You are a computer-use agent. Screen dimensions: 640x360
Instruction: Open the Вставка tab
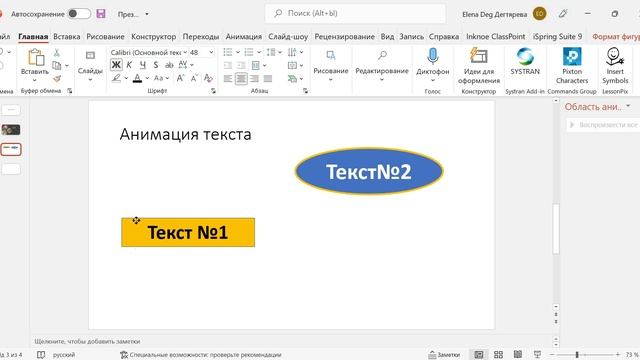click(x=67, y=36)
